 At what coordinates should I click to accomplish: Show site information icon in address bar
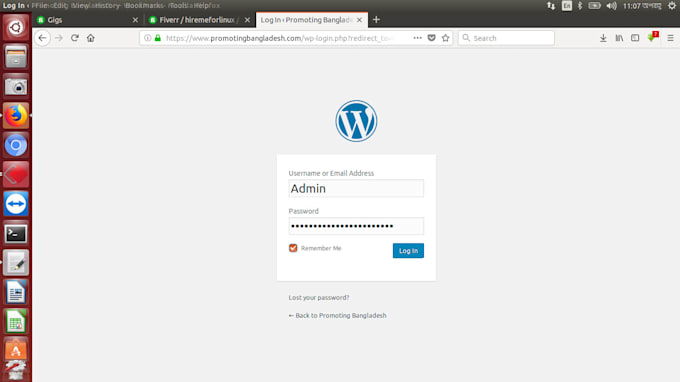pyautogui.click(x=147, y=38)
